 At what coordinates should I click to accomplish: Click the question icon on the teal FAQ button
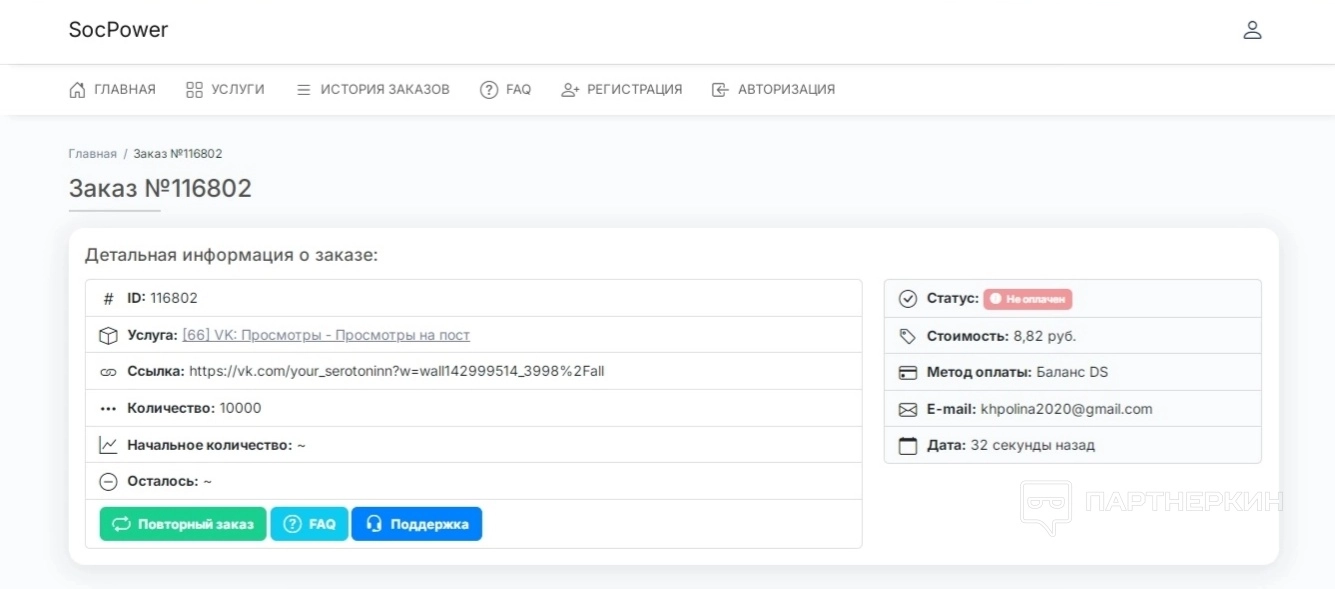click(x=292, y=524)
